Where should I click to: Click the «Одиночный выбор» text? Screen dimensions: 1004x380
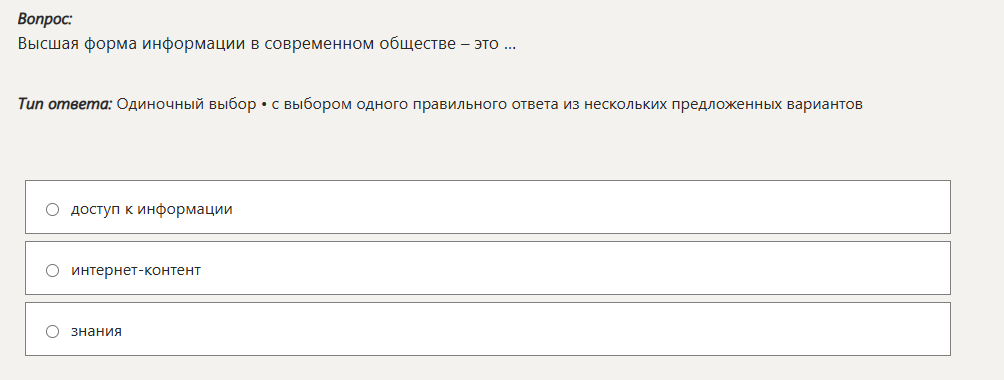pyautogui.click(x=186, y=104)
